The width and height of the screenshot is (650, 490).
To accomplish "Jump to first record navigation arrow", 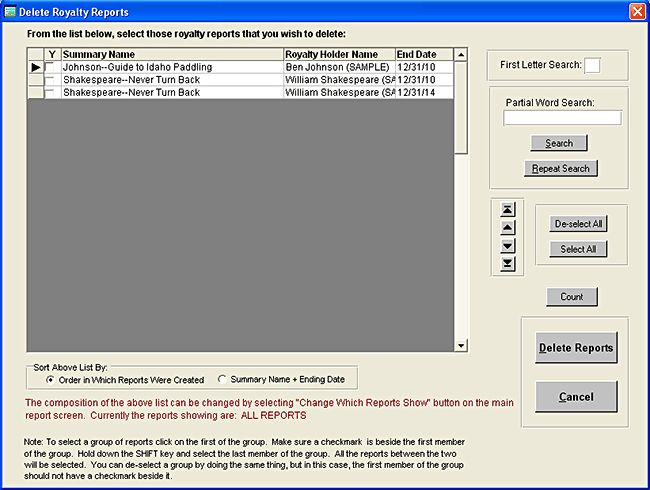I will (508, 209).
